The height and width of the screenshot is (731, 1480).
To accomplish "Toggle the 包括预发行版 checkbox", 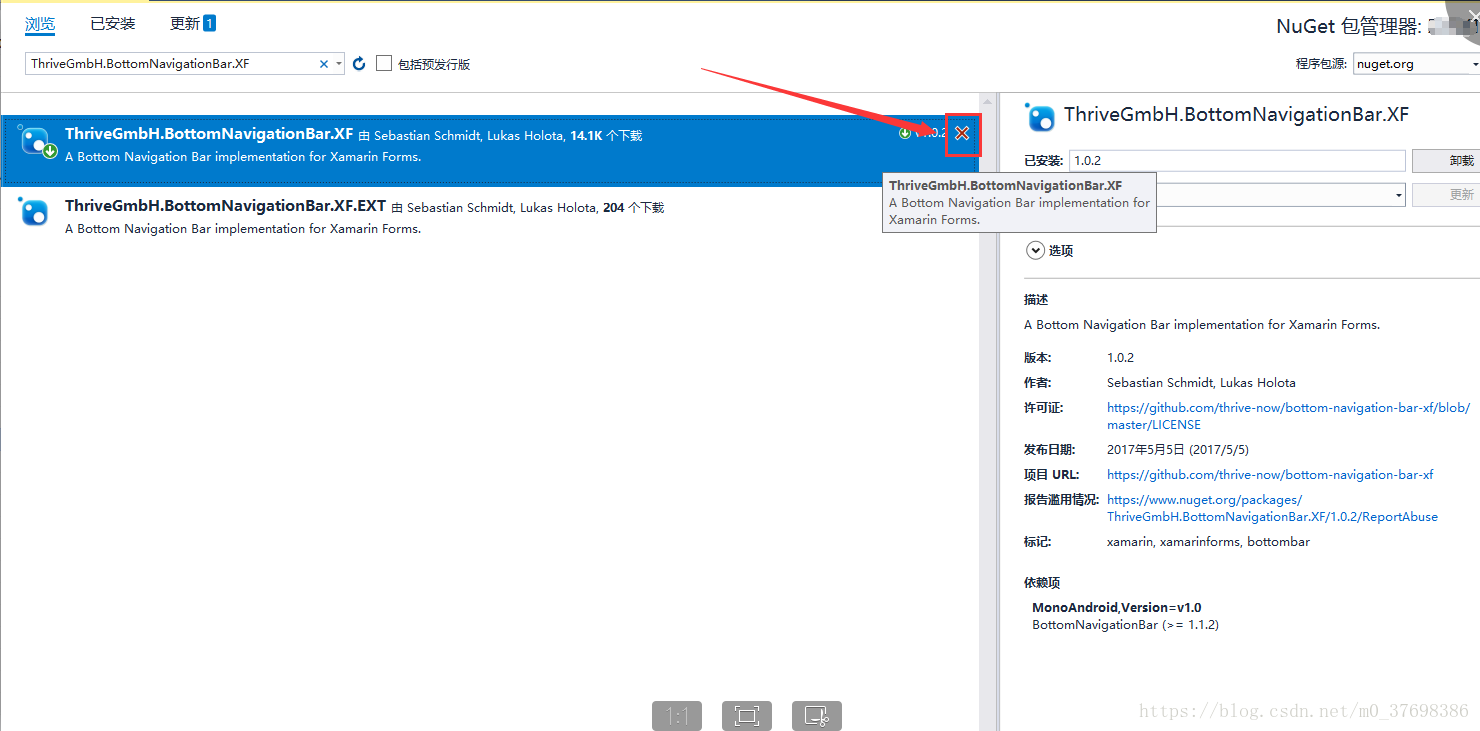I will [384, 64].
